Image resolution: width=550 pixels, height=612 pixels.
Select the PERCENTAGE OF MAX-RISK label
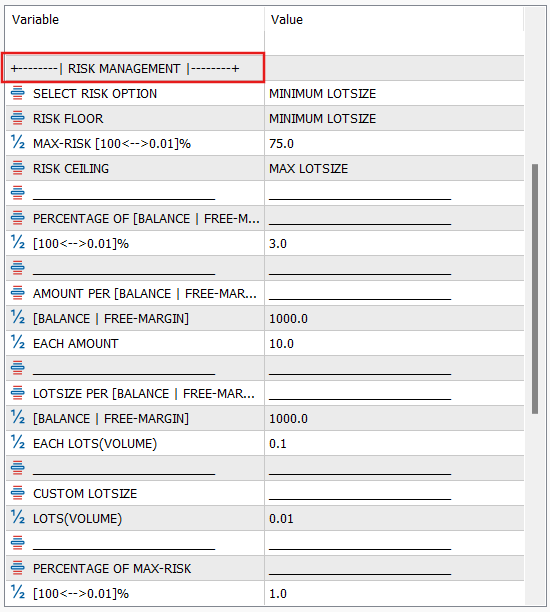(112, 568)
